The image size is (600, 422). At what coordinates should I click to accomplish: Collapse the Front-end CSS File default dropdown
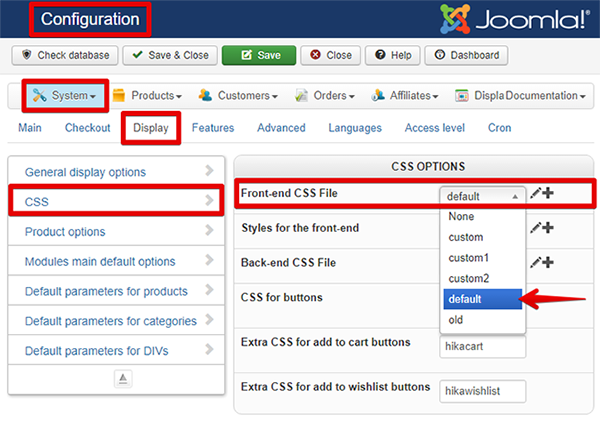[x=482, y=196]
